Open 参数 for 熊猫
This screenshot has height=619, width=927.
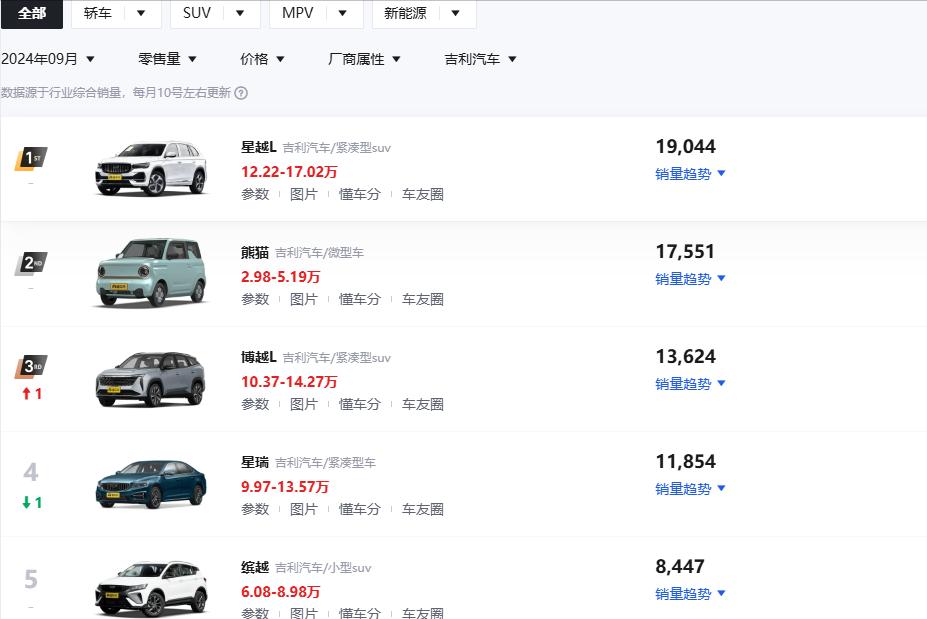255,300
